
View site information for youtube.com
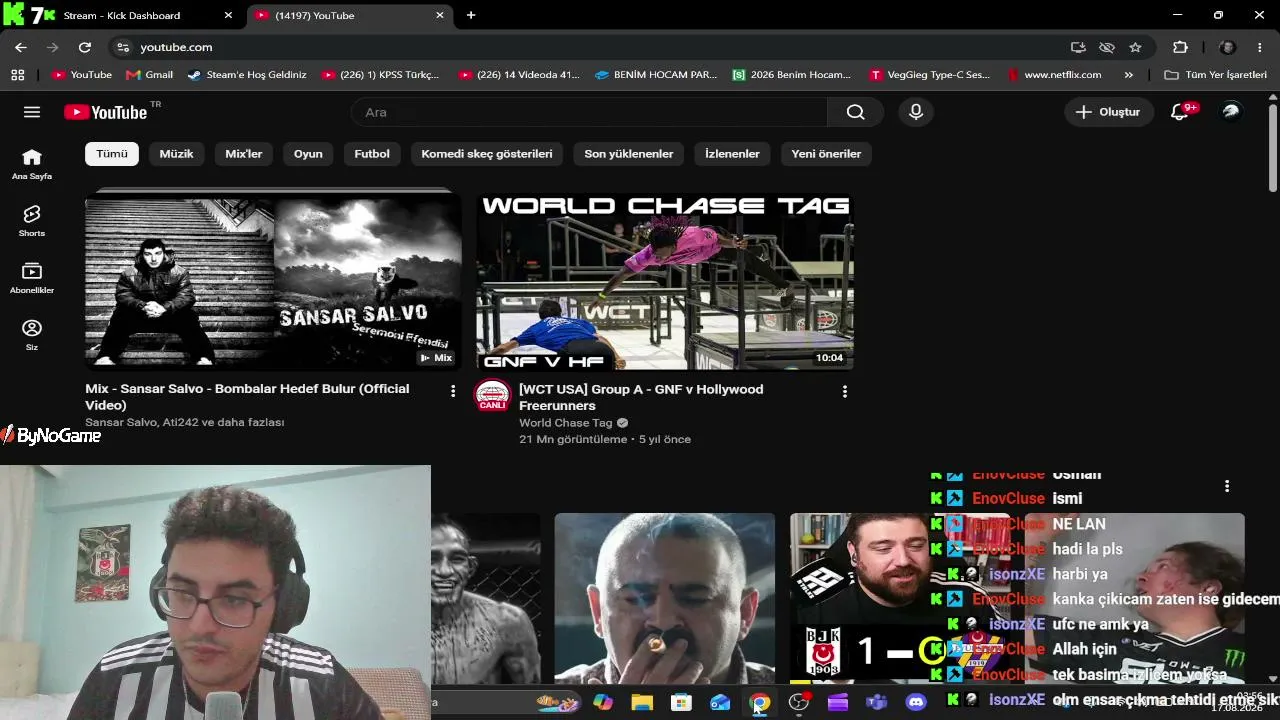[x=122, y=47]
